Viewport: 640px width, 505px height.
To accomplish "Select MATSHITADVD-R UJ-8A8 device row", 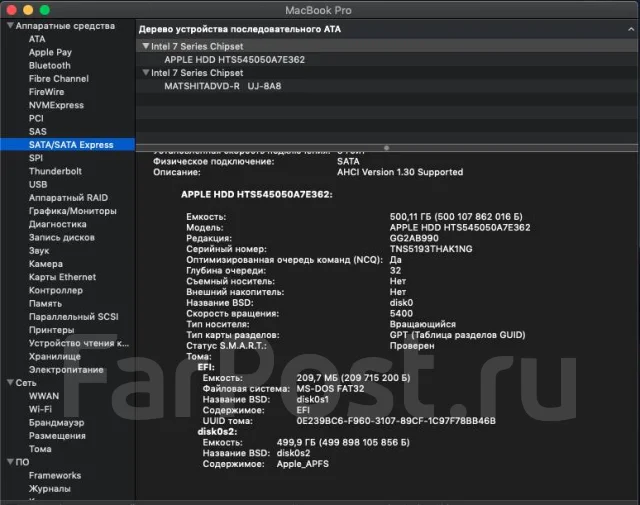I will coord(387,86).
